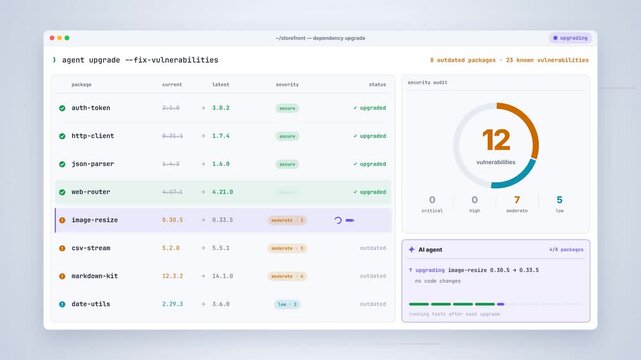The width and height of the screenshot is (641, 360).
Task: Click the arrow between date-utils versions
Action: click(203, 304)
